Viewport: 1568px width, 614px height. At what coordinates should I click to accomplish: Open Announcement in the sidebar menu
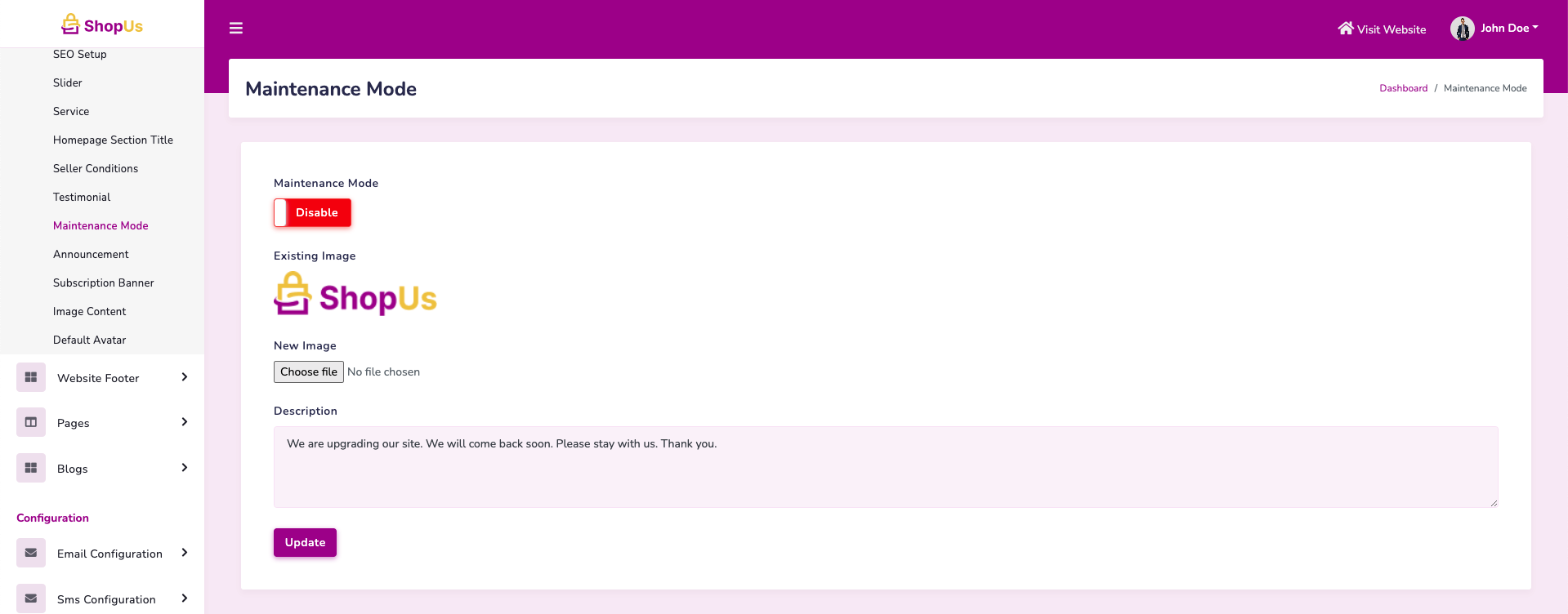coord(91,255)
